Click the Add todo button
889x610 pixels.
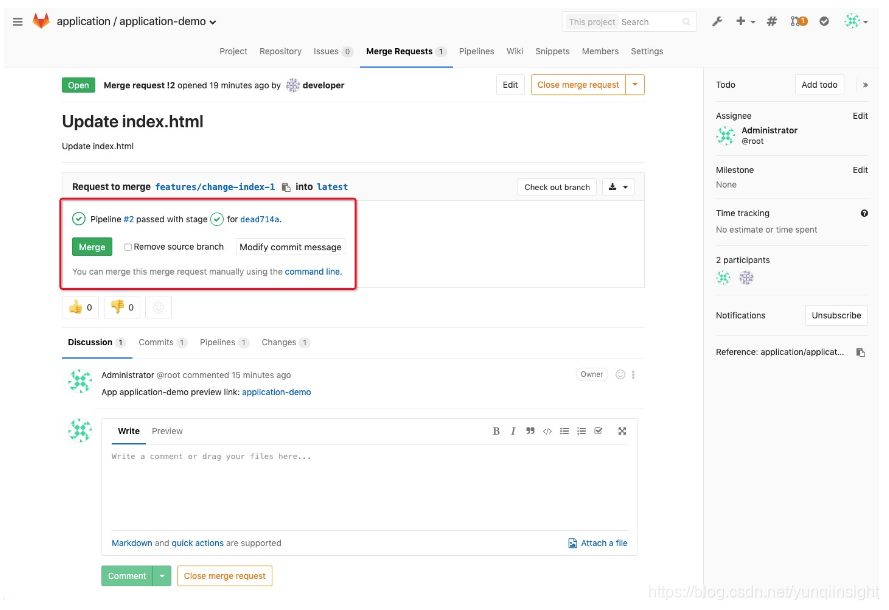coord(819,85)
